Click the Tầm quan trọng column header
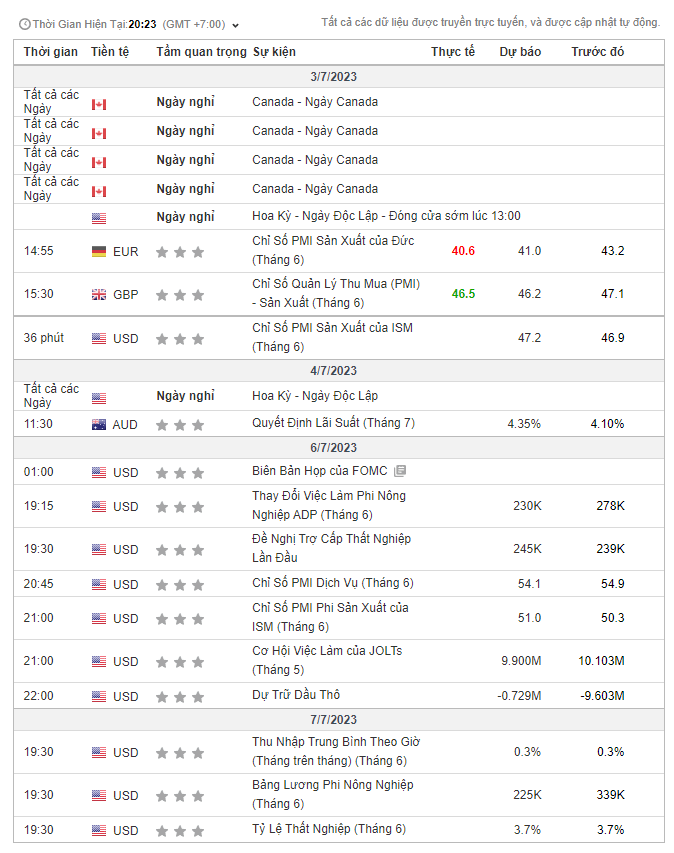The height and width of the screenshot is (853, 674). [201, 52]
